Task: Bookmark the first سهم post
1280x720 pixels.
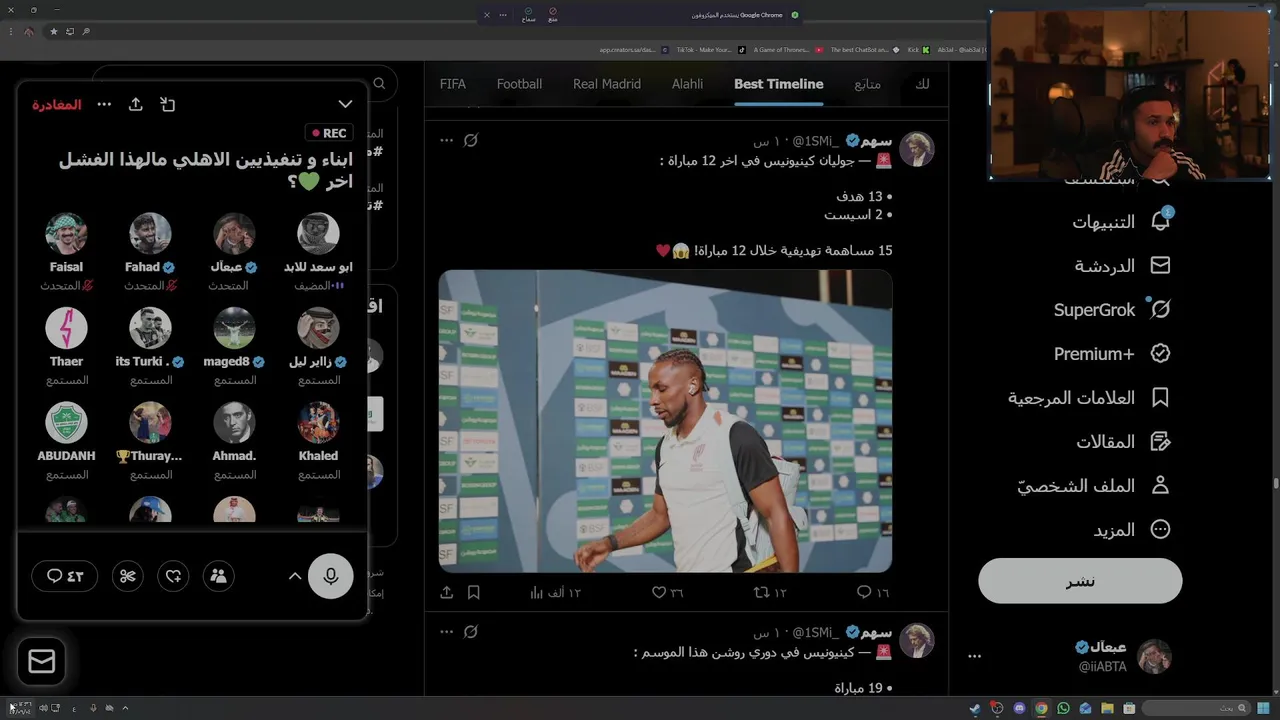Action: point(474,592)
